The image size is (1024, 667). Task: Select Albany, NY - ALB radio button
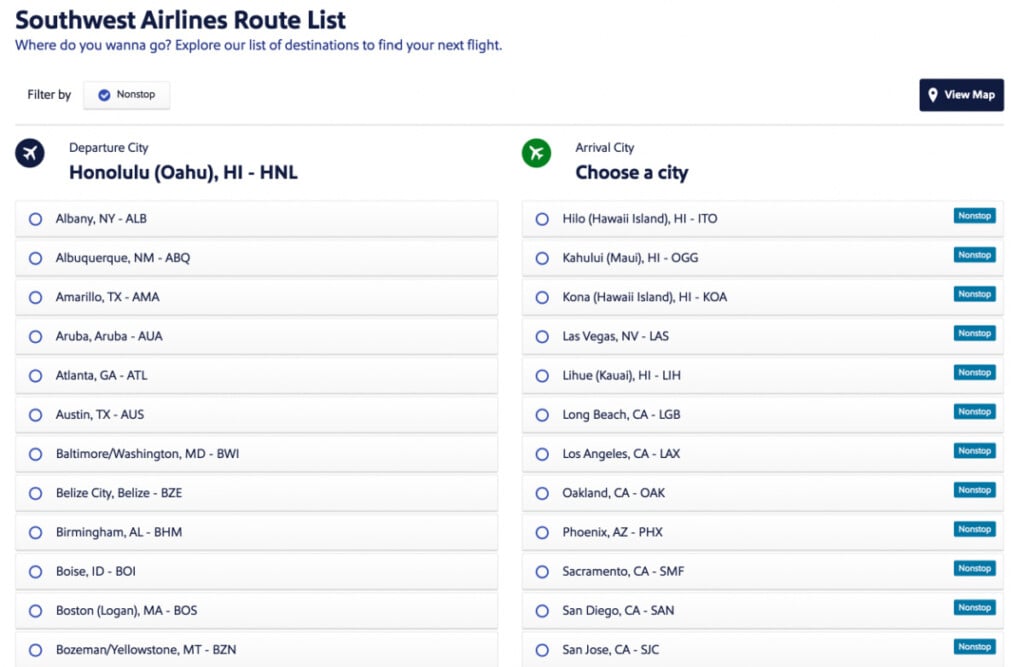pyautogui.click(x=35, y=219)
